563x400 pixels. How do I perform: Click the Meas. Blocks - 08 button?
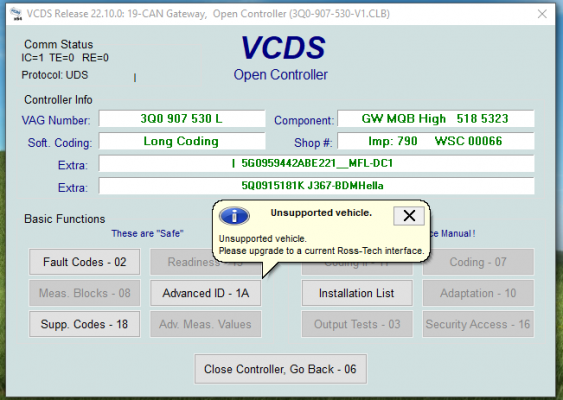pos(84,293)
